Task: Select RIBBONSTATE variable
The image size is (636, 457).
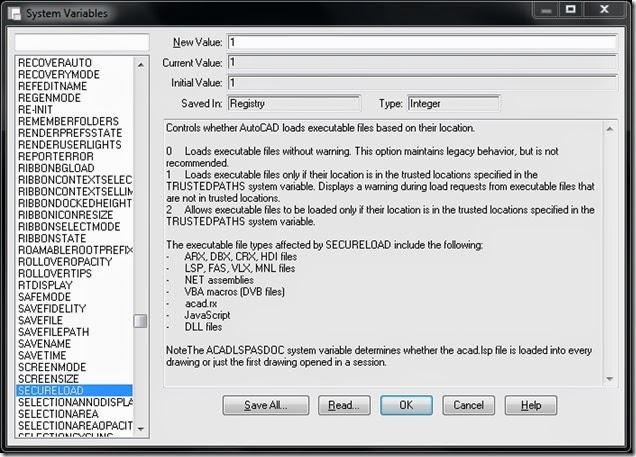Action: click(75, 238)
